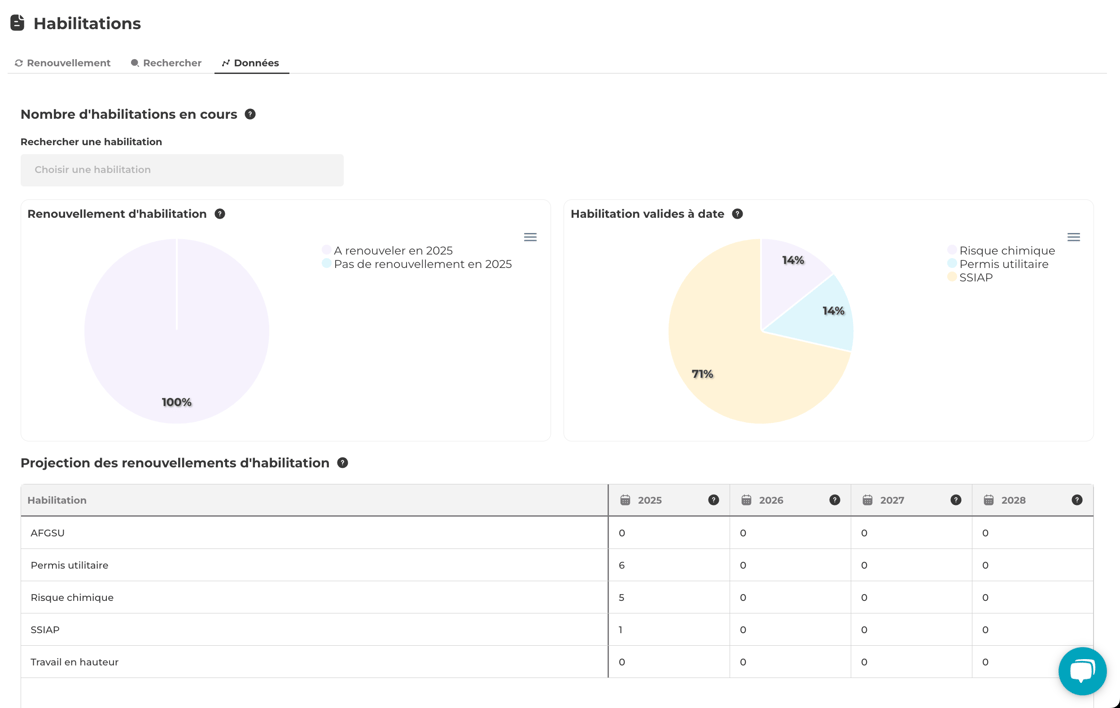Open the chat support bubble
Viewport: 1120px width, 708px height.
[x=1082, y=671]
